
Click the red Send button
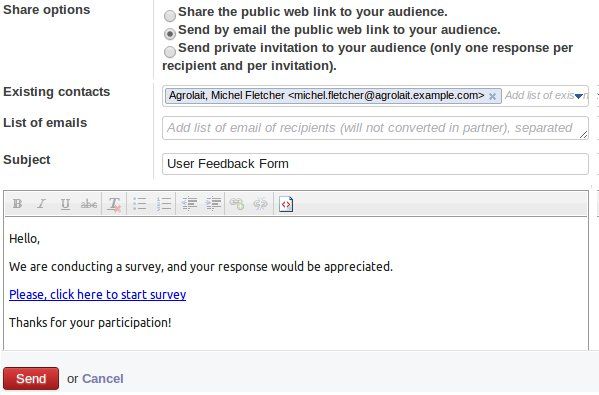coord(31,379)
